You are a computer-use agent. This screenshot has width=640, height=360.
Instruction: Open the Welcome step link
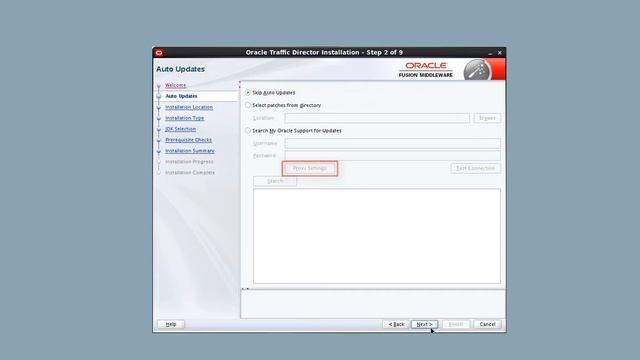point(176,85)
